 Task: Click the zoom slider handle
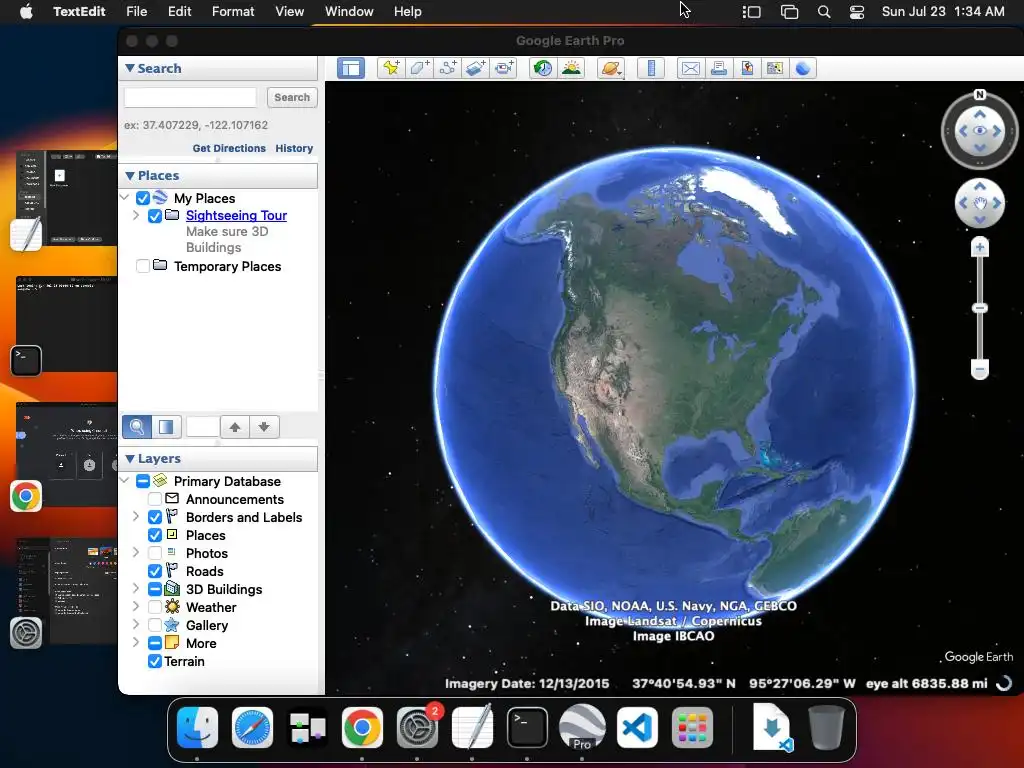pyautogui.click(x=980, y=308)
